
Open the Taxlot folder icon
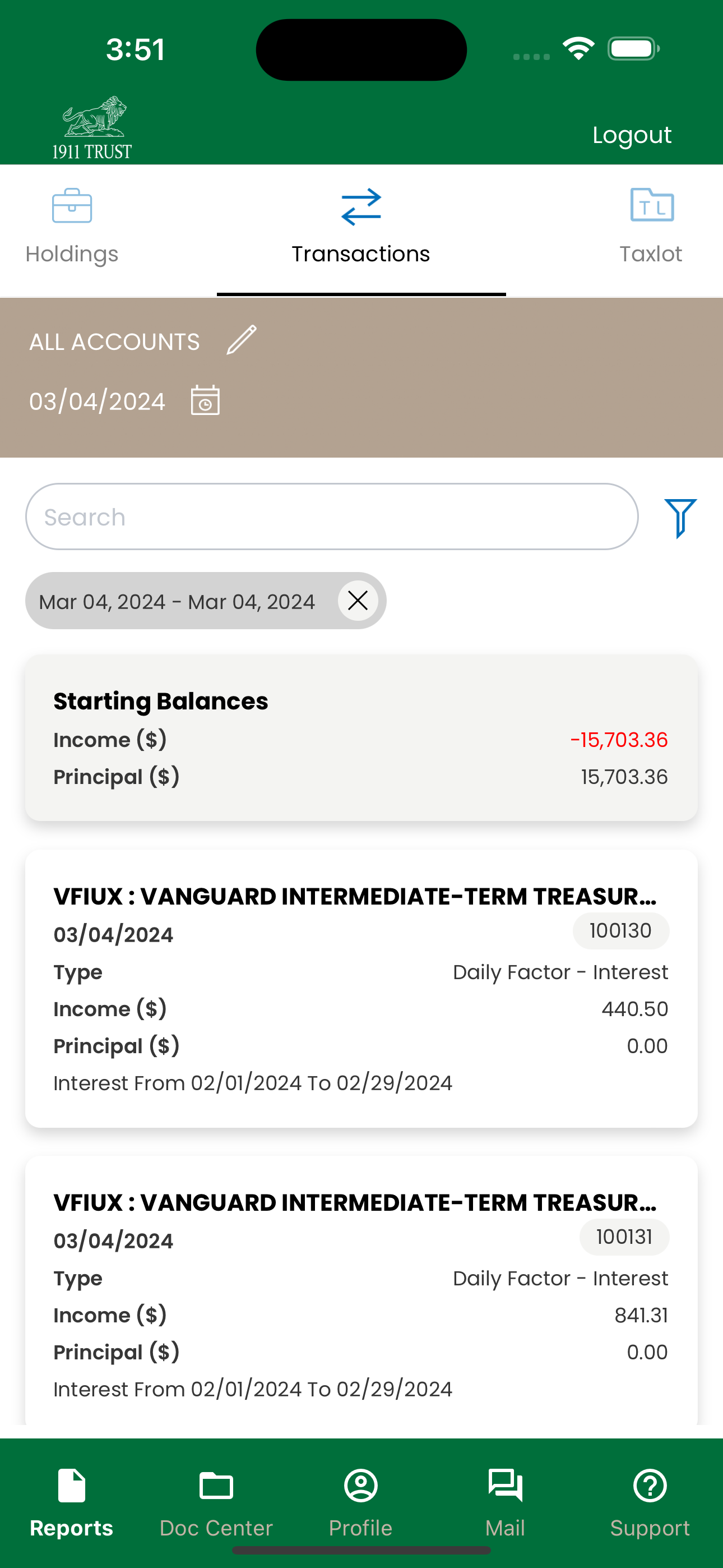(651, 205)
